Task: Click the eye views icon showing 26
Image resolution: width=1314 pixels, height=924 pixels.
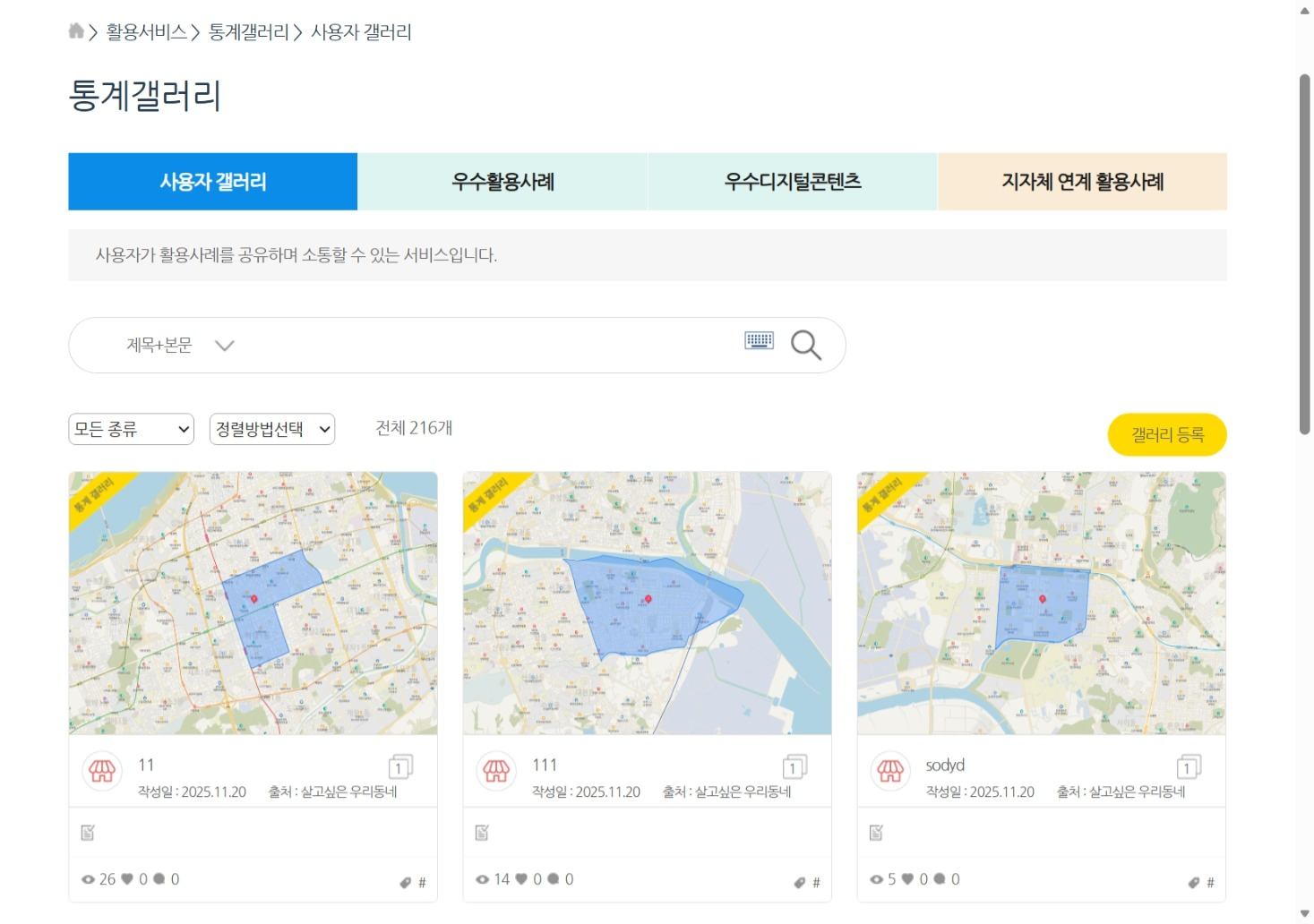Action: point(88,879)
